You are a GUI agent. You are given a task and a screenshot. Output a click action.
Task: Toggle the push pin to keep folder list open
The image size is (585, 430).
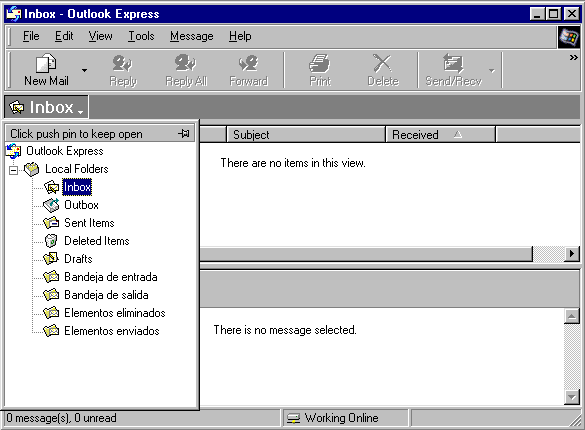click(x=184, y=134)
